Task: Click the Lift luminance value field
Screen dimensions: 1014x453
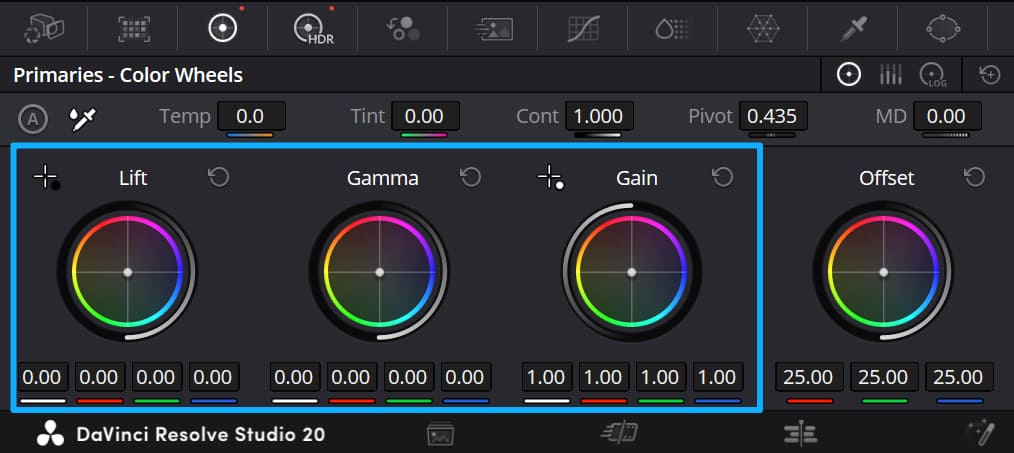Action: point(43,377)
